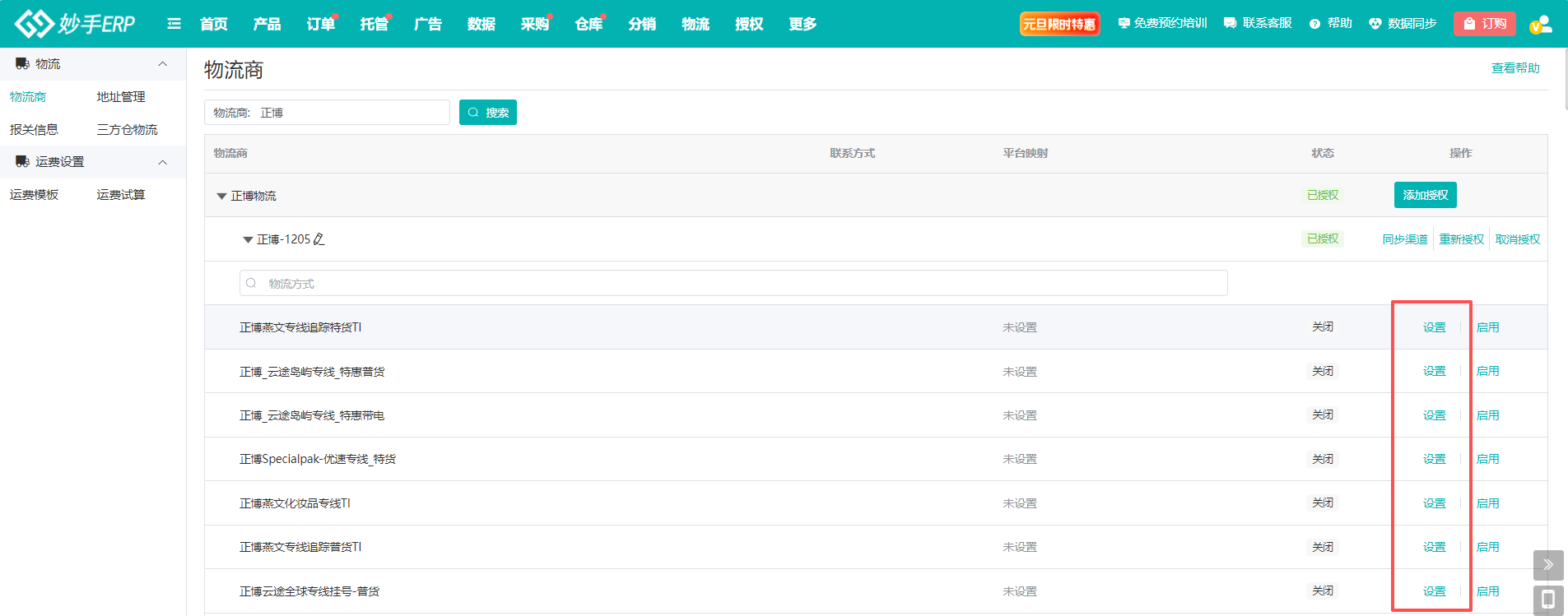Click the user avatar icon
1568x616 pixels.
1540,24
